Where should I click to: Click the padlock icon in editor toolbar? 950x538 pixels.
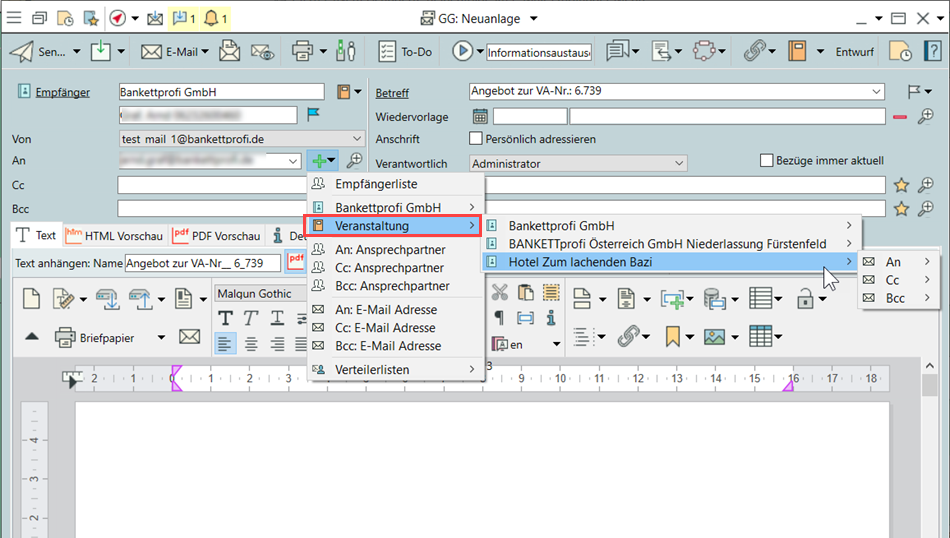(804, 298)
